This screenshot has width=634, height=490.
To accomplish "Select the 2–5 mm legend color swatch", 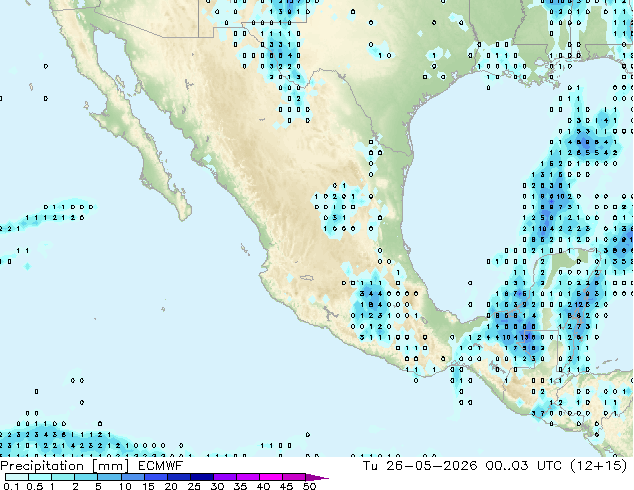I will click(86, 477).
